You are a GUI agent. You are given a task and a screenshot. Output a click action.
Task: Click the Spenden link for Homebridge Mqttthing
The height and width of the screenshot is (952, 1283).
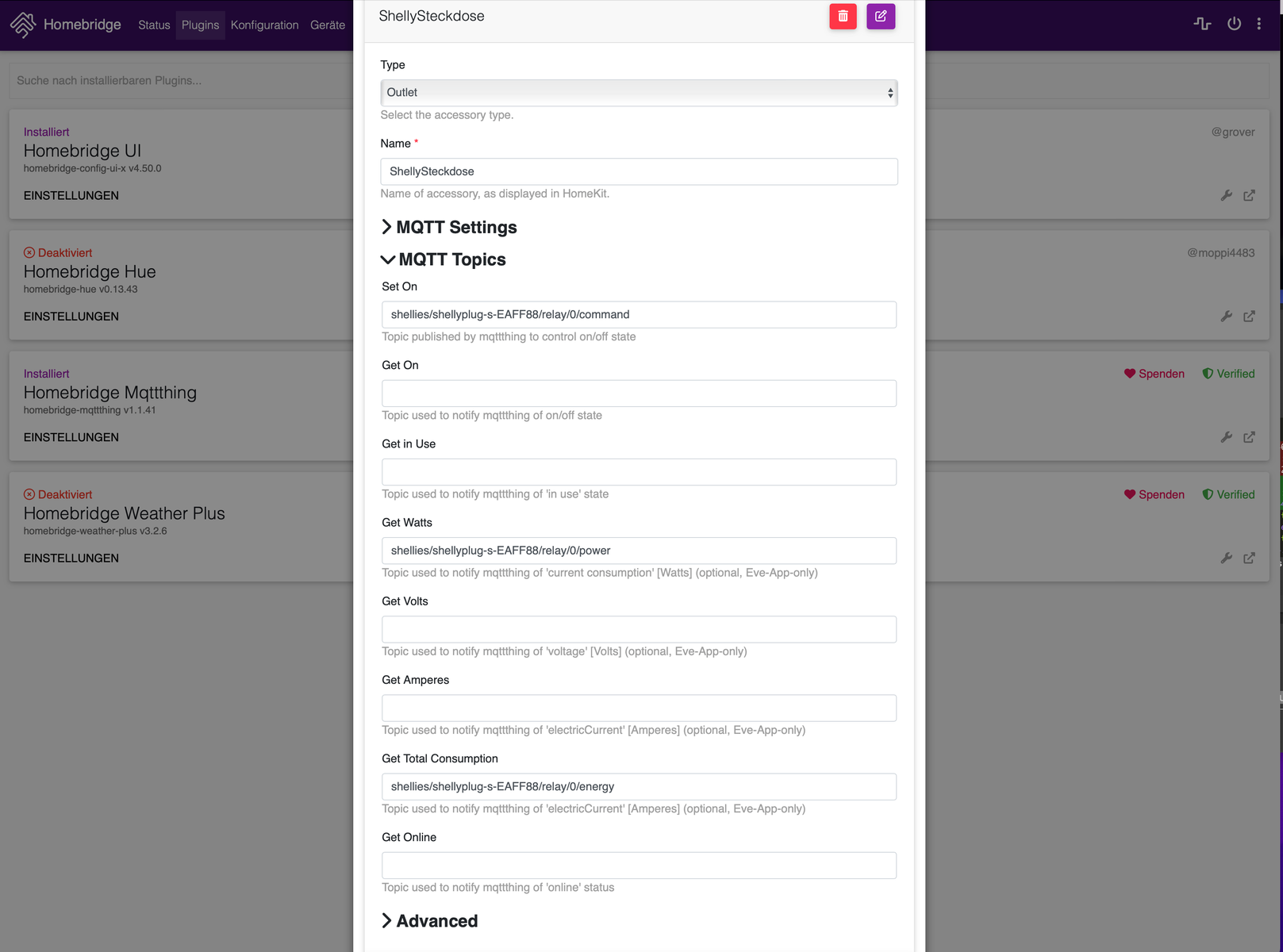1154,374
